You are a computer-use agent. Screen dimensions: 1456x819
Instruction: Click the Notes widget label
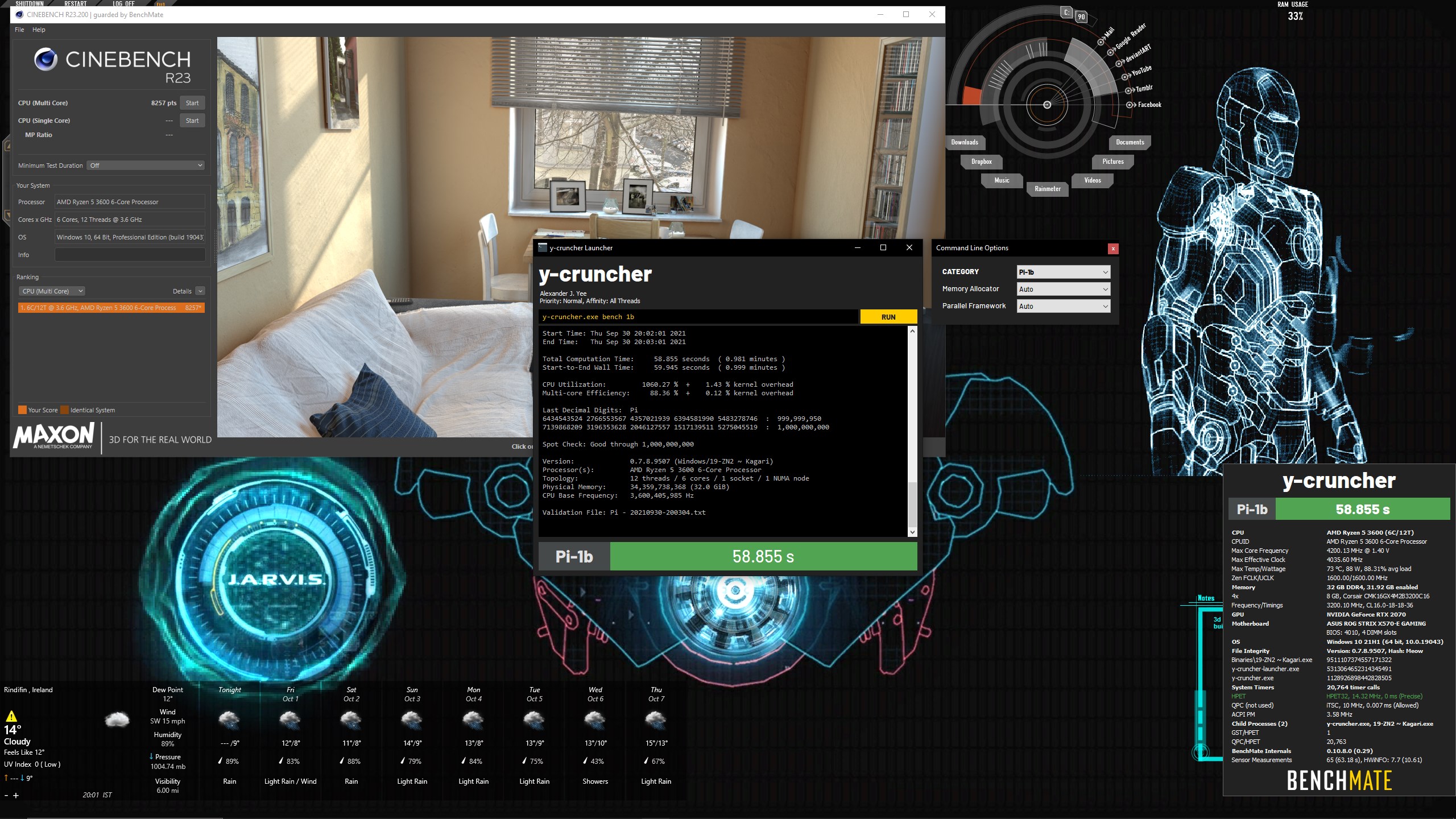(x=1206, y=598)
